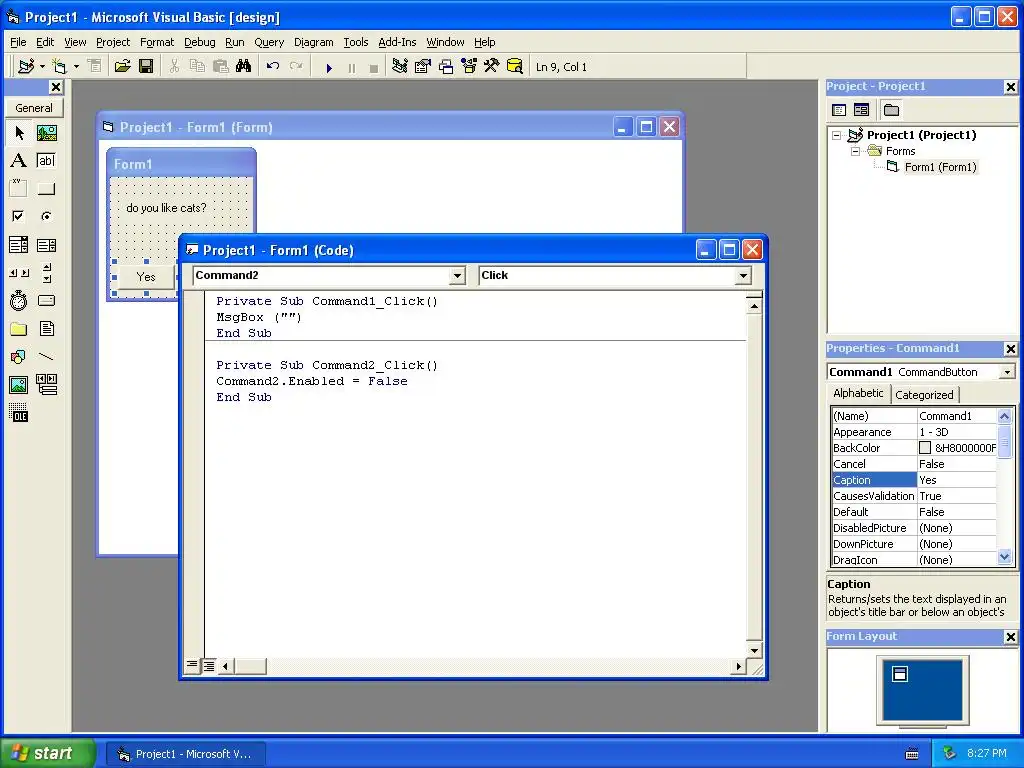Select the ListBox tool
This screenshot has height=768, width=1024.
pos(46,245)
